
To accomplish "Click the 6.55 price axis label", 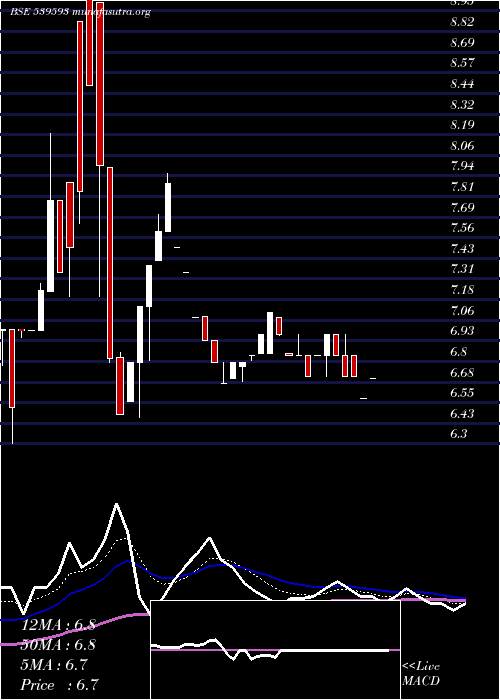I will [462, 393].
